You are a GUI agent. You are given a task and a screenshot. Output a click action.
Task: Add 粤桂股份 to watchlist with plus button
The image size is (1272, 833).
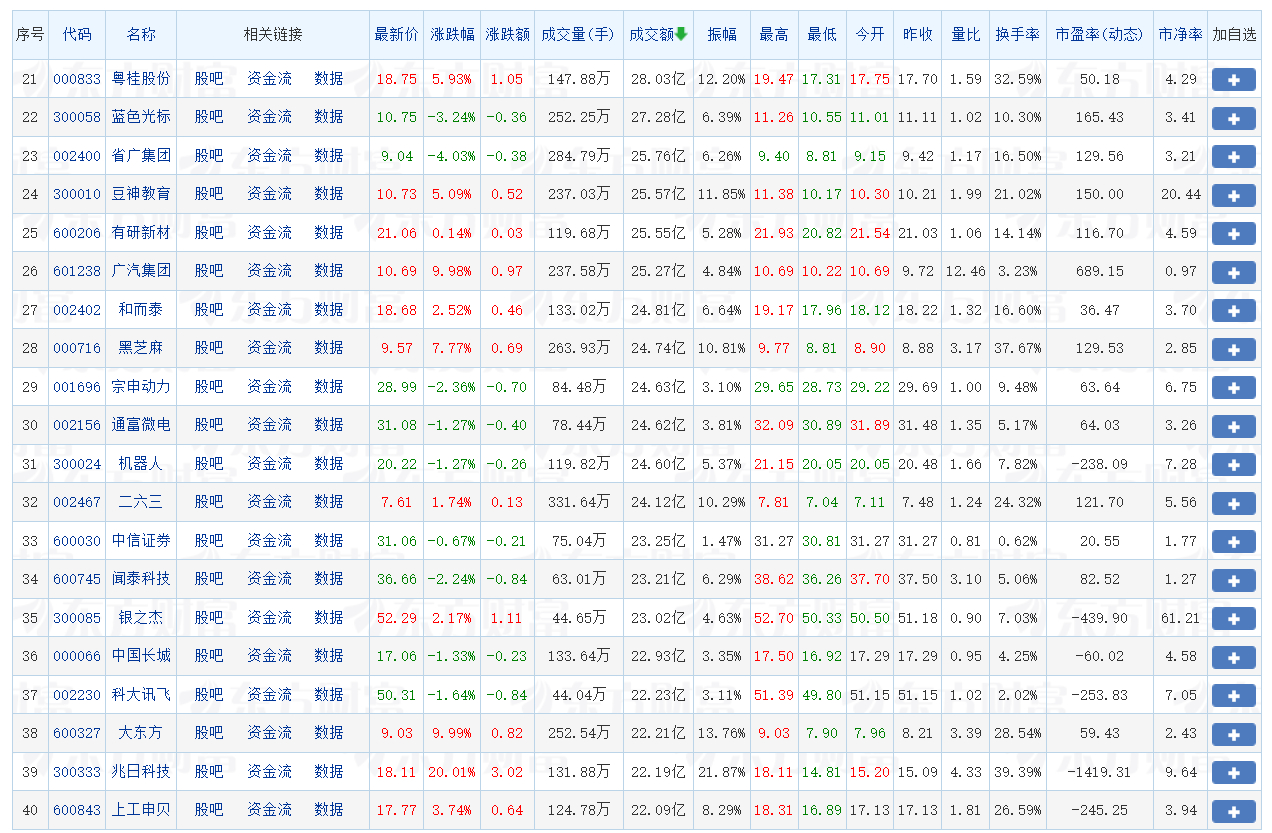[x=1233, y=80]
